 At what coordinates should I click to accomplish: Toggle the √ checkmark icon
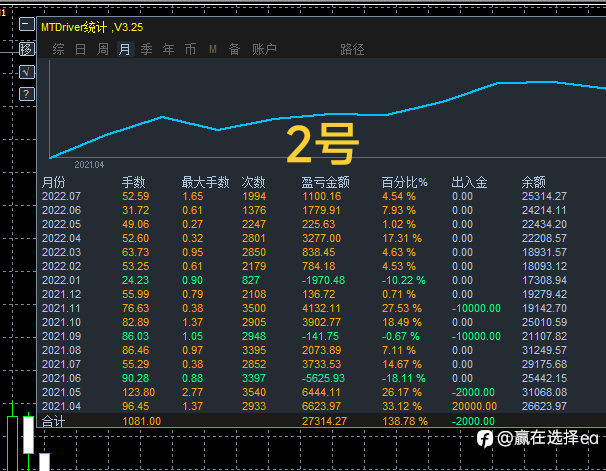[26, 72]
